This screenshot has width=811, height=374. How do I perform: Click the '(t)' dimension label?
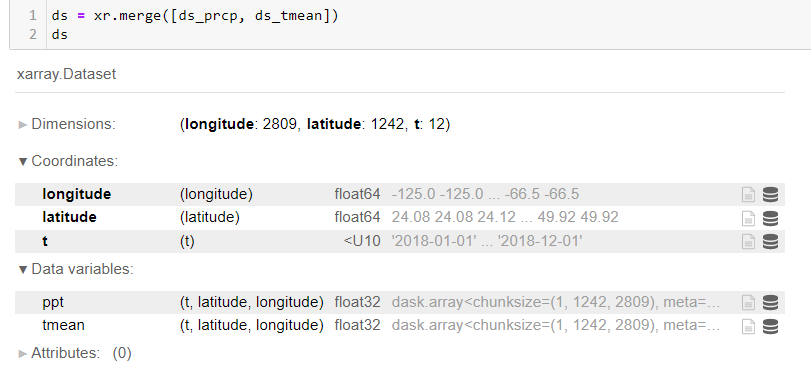click(x=187, y=242)
